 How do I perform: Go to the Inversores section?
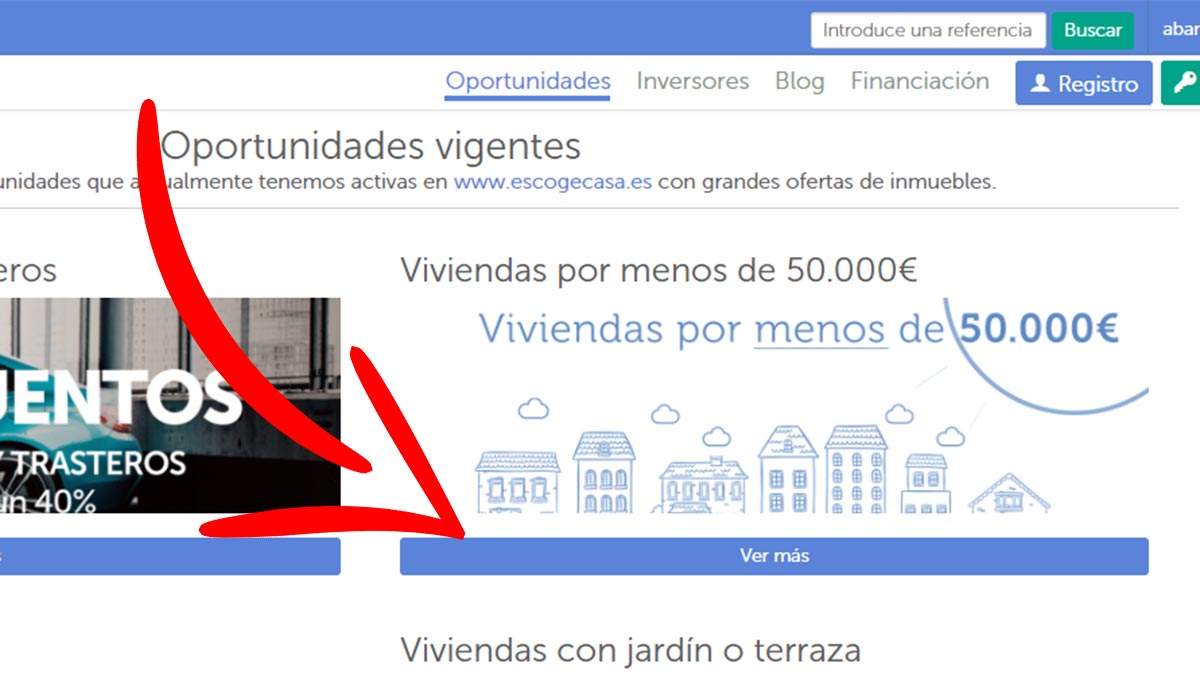click(692, 82)
